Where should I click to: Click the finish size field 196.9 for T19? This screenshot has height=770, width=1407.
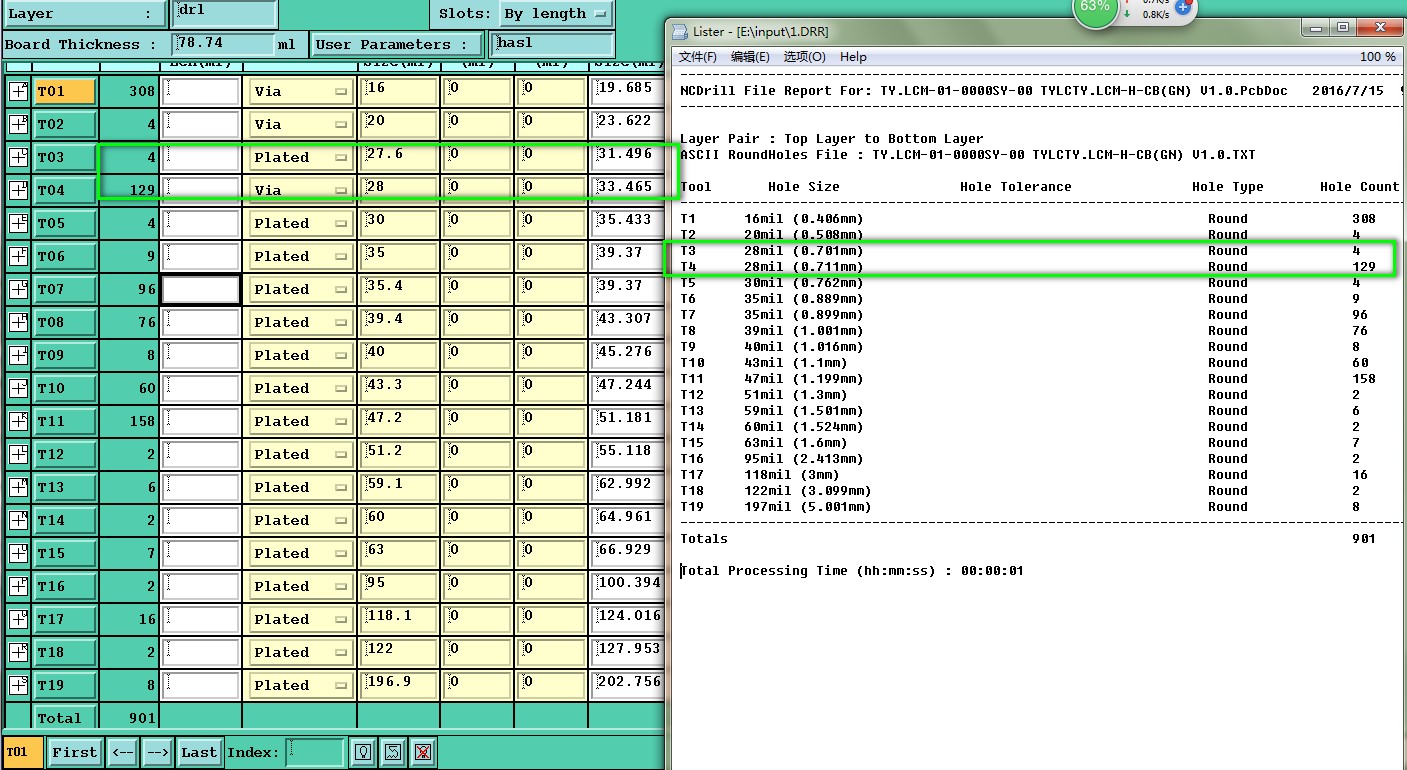(x=398, y=686)
